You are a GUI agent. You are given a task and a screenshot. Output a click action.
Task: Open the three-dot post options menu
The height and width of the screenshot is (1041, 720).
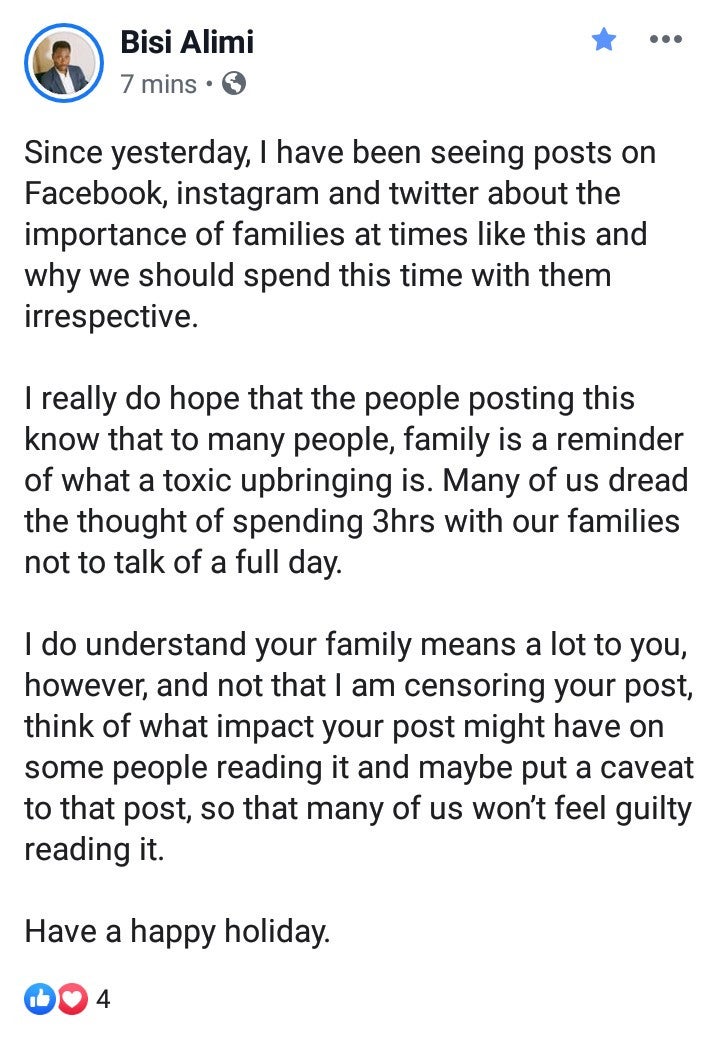(x=666, y=39)
